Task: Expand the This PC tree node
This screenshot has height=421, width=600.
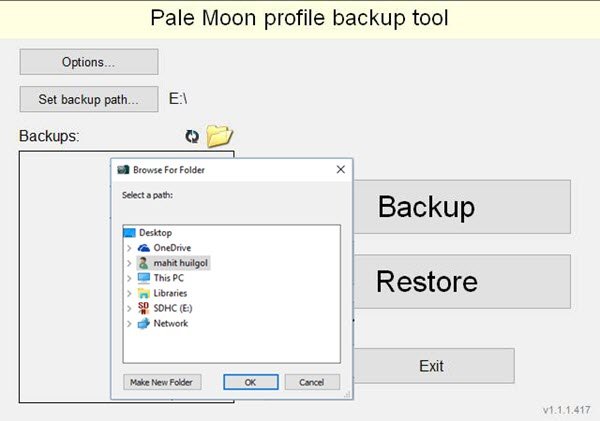Action: [129, 278]
